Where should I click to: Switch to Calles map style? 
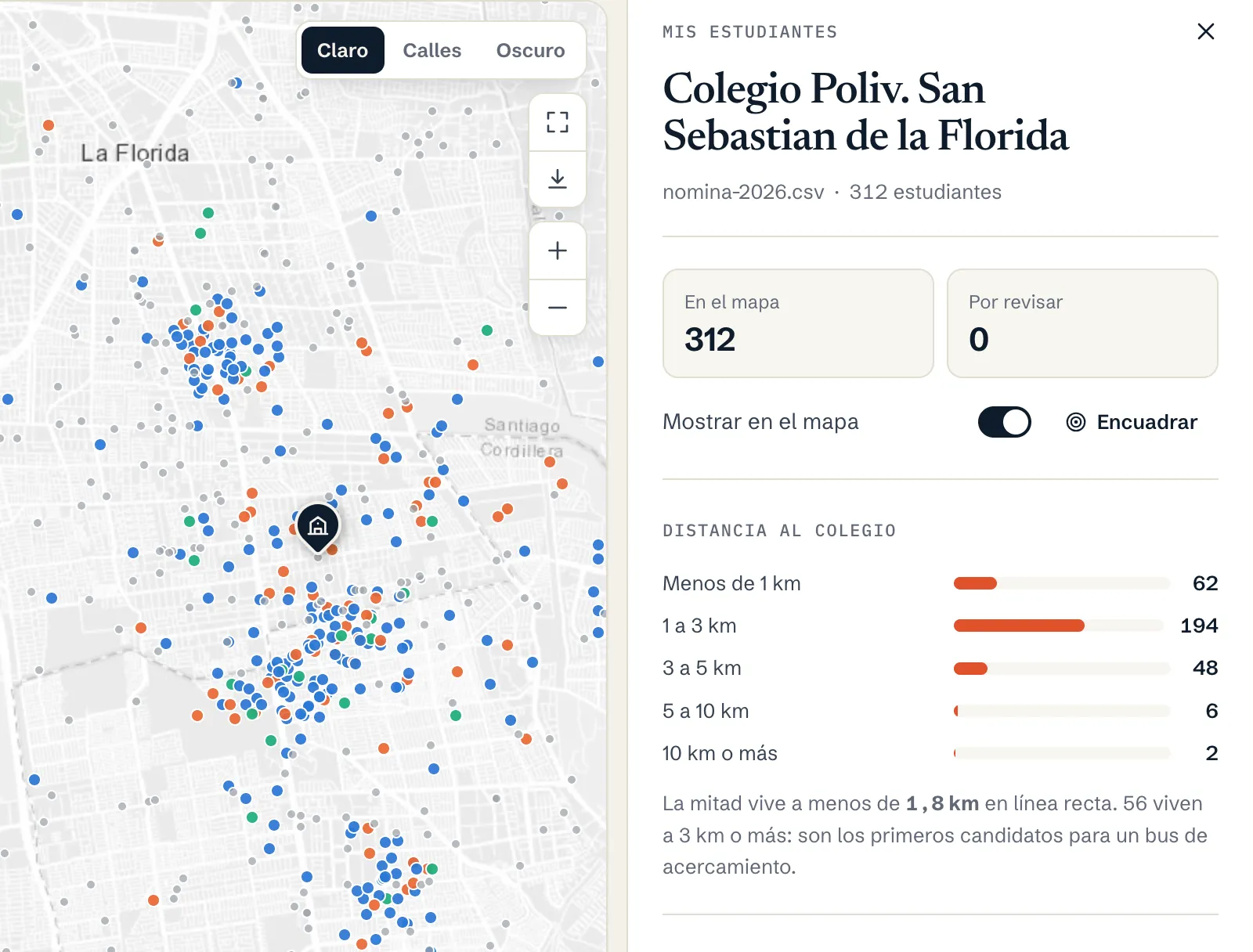432,50
